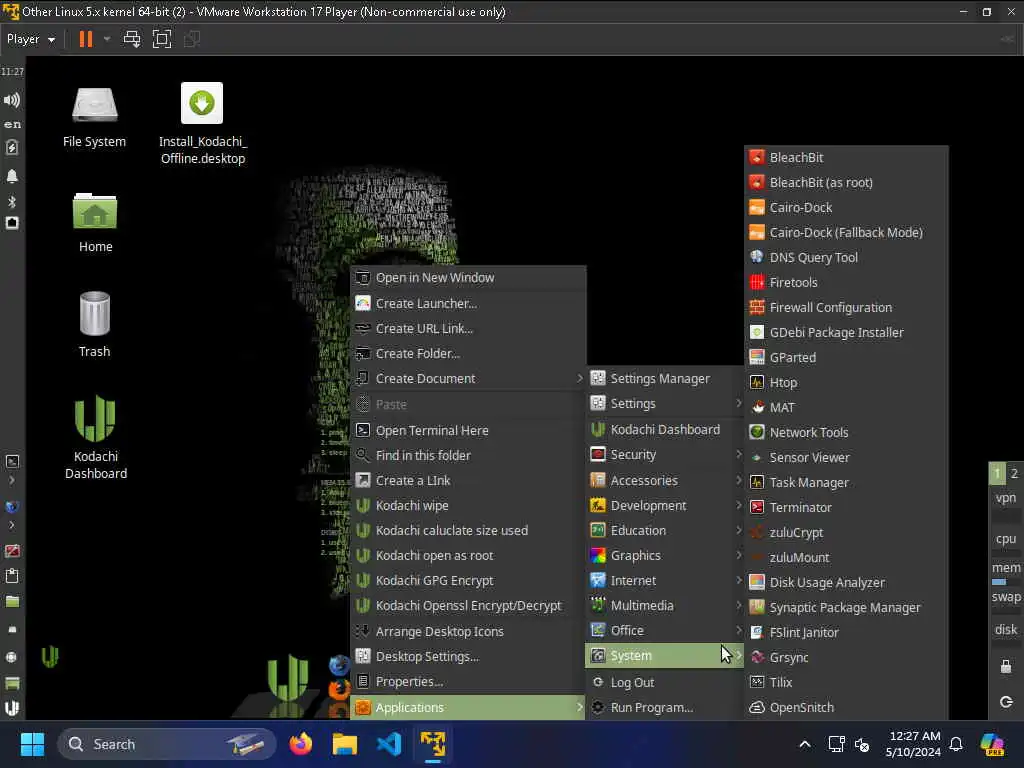Switch to workspace 1
Screen dimensions: 1024x768
997,473
